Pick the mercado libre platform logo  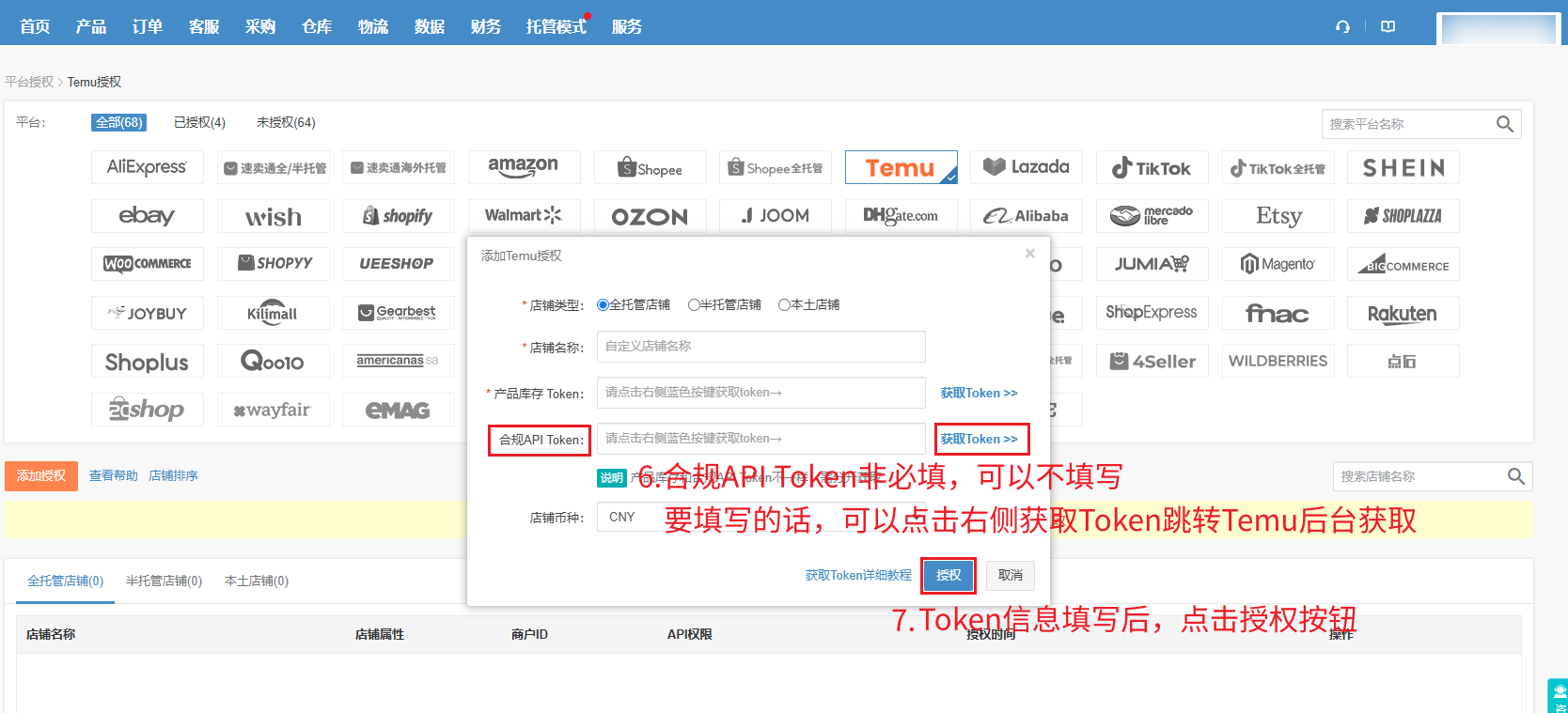pos(1152,216)
